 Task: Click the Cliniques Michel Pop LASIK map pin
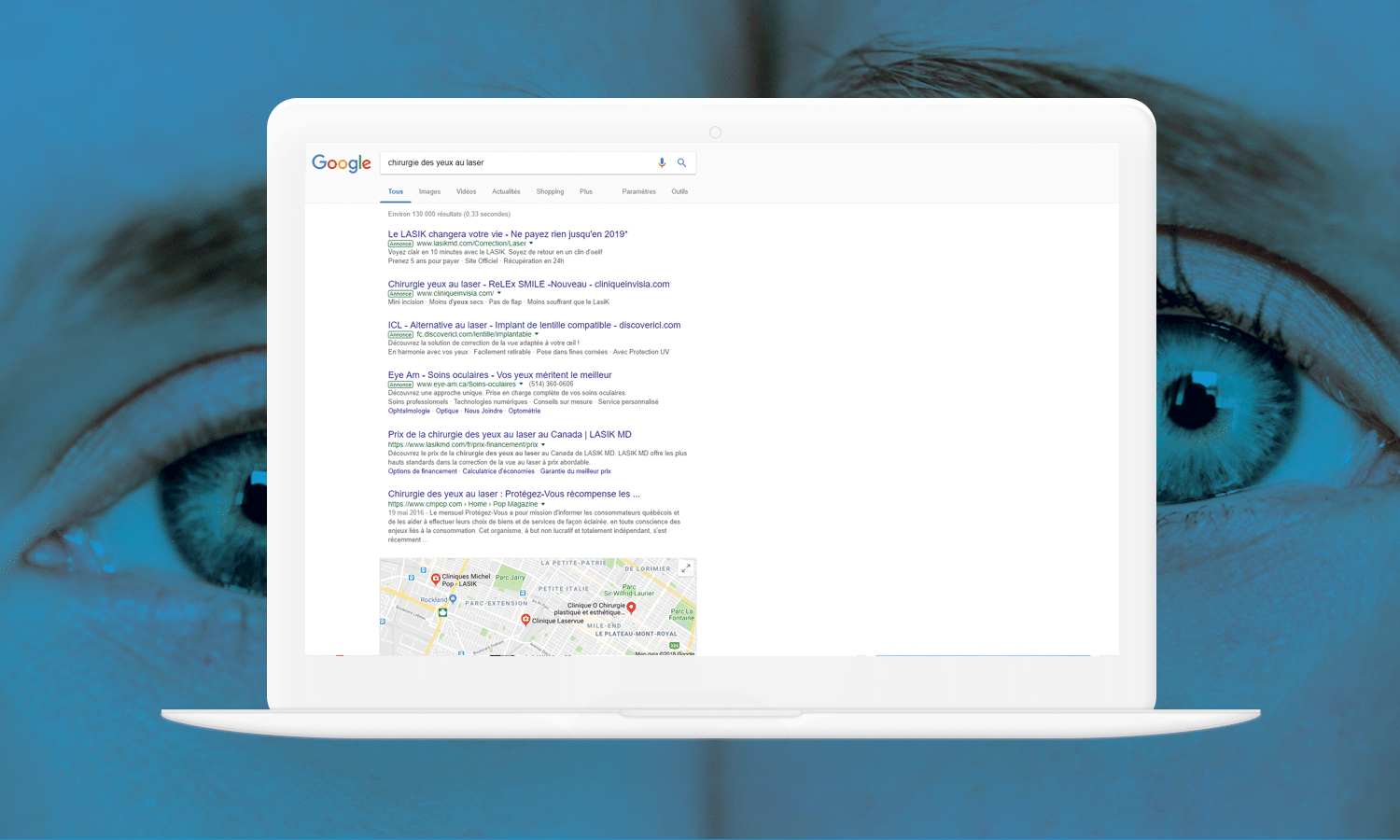pos(435,579)
